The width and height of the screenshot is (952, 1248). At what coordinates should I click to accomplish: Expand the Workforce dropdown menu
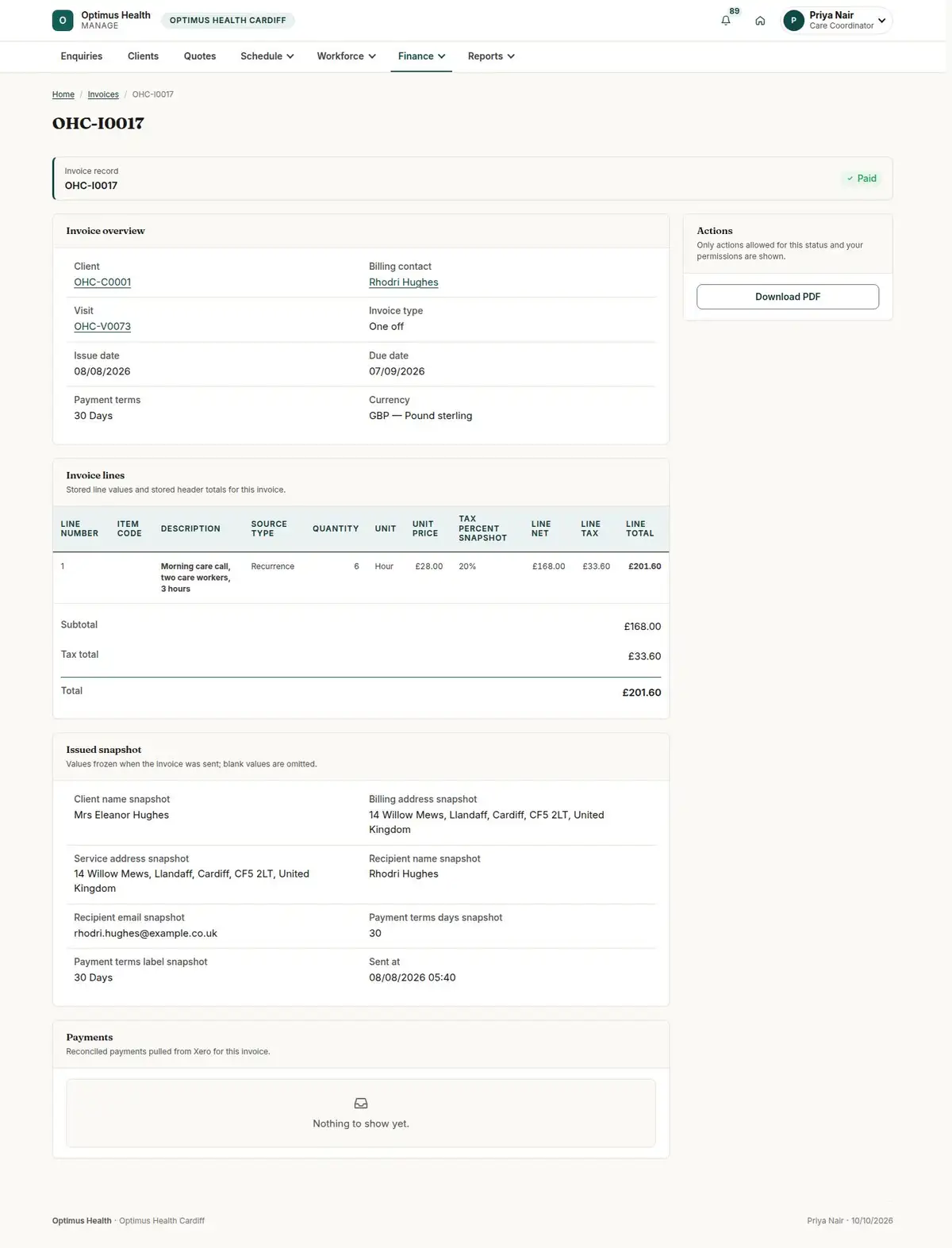coord(346,56)
